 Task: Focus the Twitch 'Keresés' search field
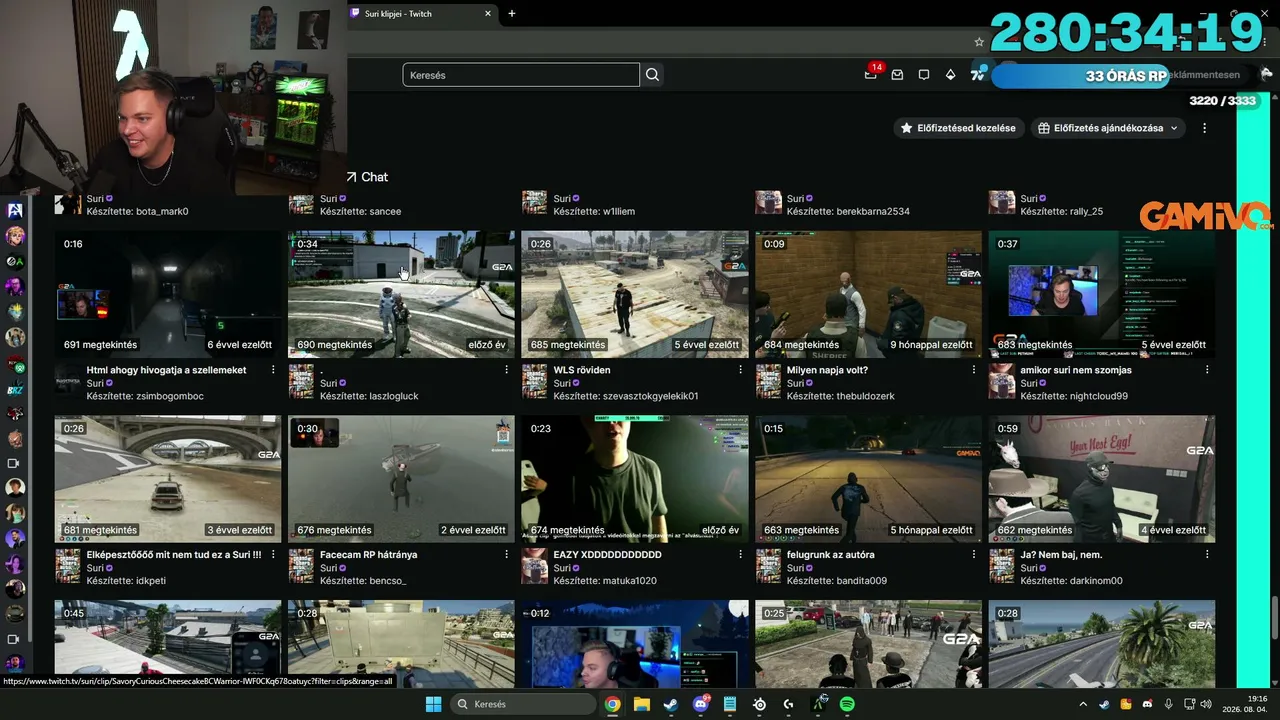click(x=521, y=75)
